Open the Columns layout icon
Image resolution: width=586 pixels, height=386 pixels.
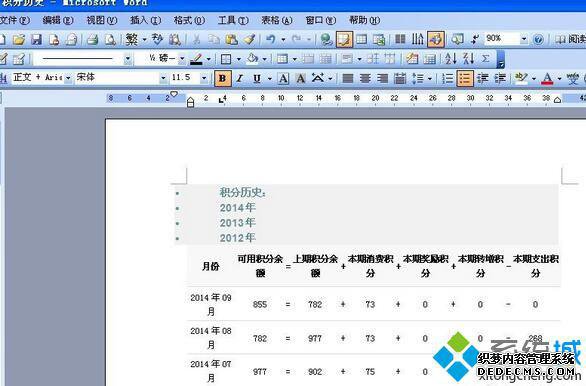[400, 39]
